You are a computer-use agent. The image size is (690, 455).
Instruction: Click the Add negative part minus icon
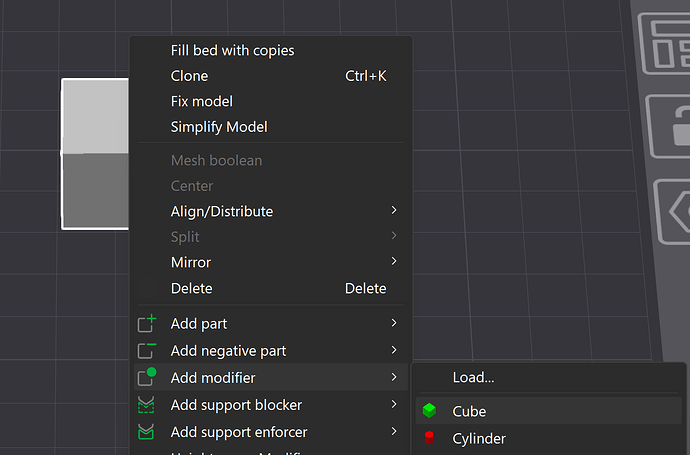(x=147, y=351)
